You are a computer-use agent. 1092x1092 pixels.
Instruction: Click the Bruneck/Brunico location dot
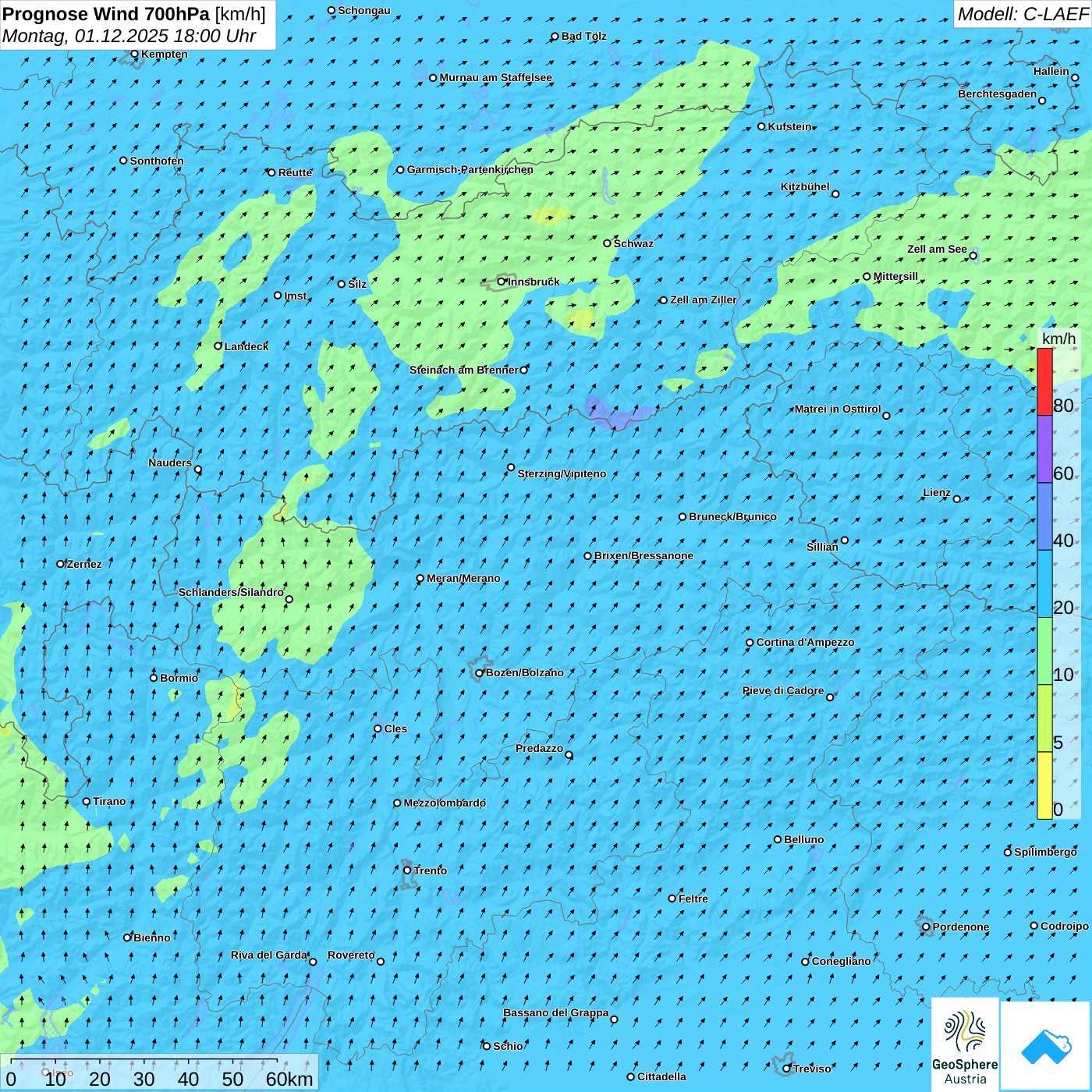(x=682, y=516)
